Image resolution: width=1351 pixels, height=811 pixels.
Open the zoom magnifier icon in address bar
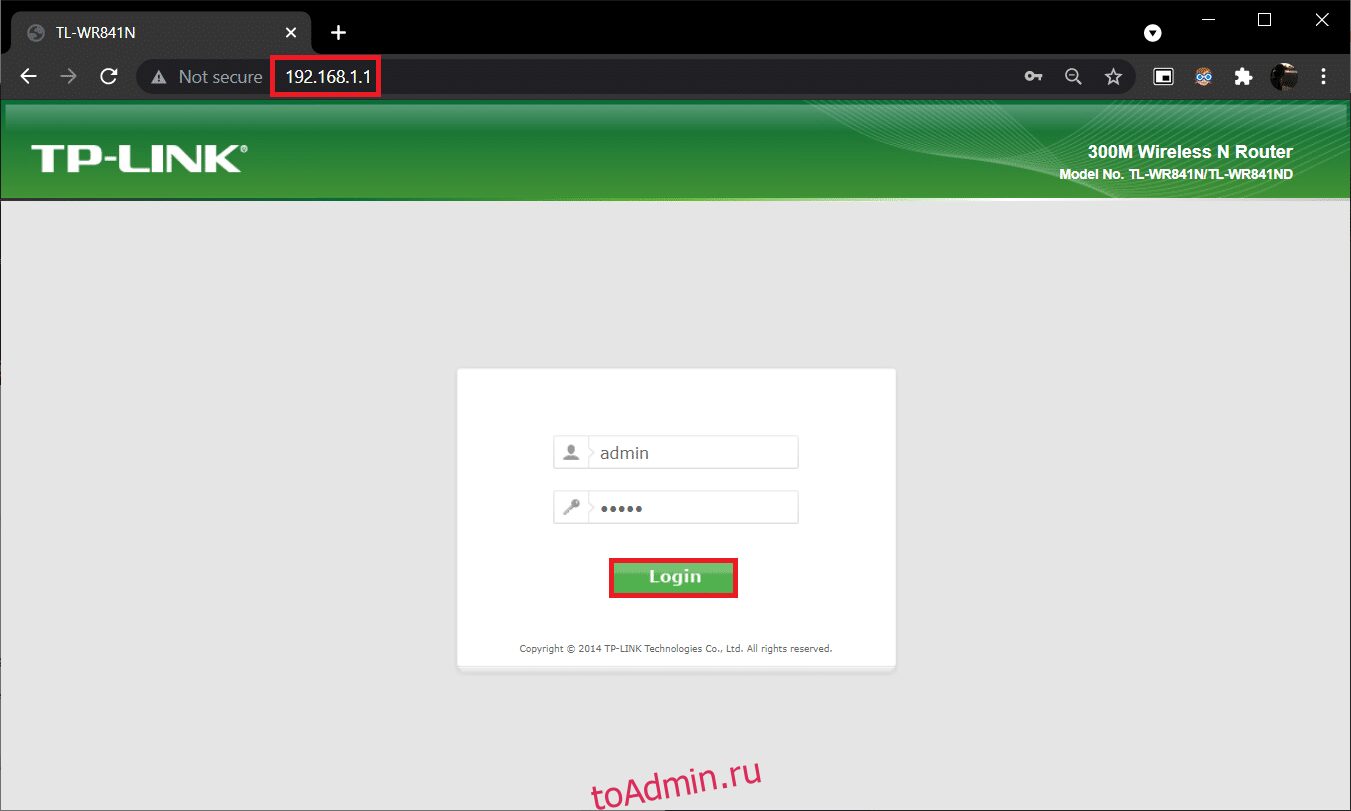(x=1073, y=76)
